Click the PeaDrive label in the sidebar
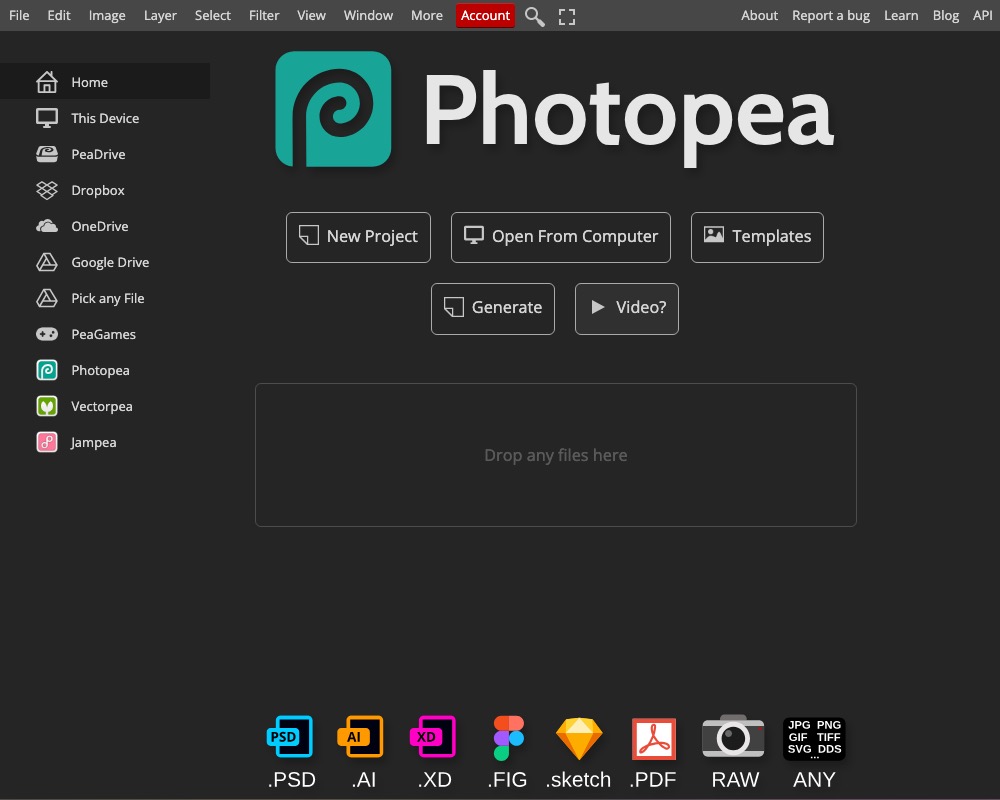 pos(98,154)
